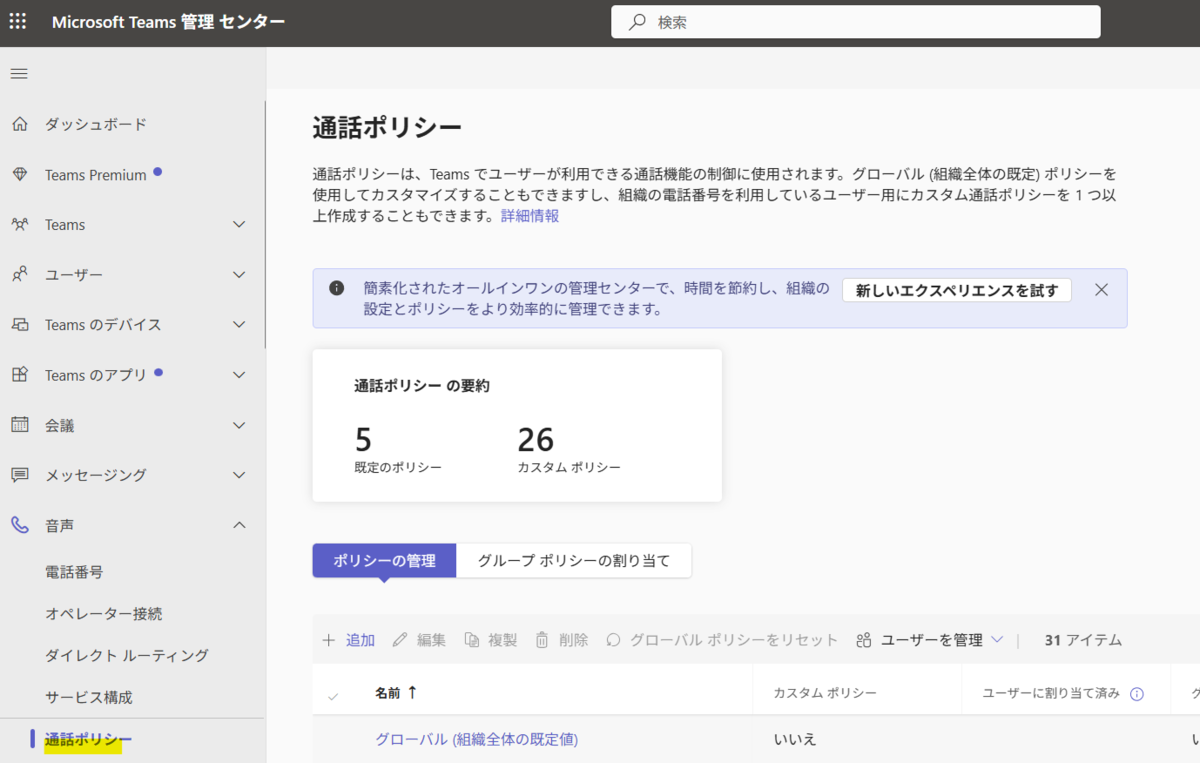Open グローバル (組織全体の既定値) policy

[477, 739]
